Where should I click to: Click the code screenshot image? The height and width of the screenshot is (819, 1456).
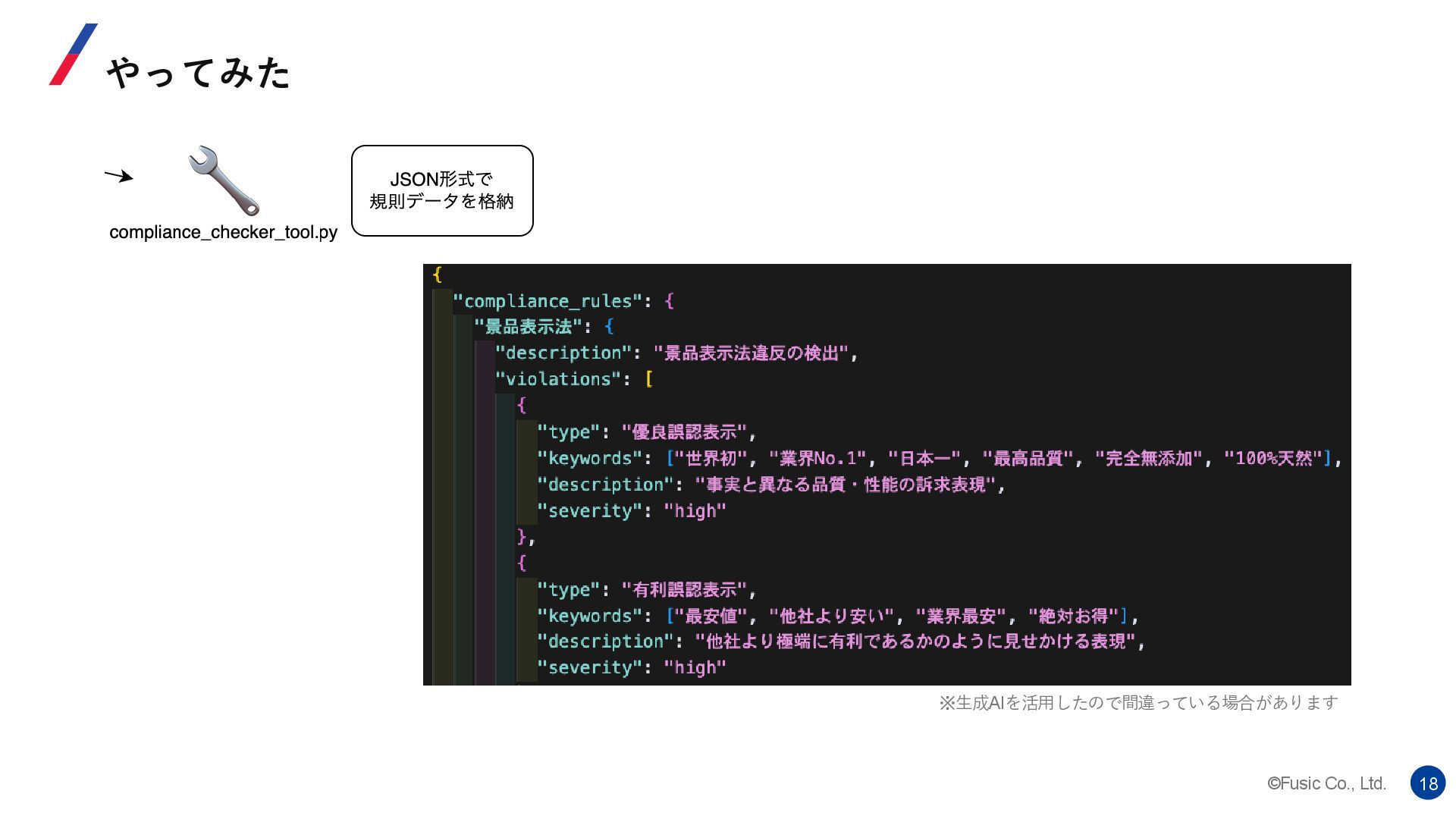pyautogui.click(x=887, y=475)
